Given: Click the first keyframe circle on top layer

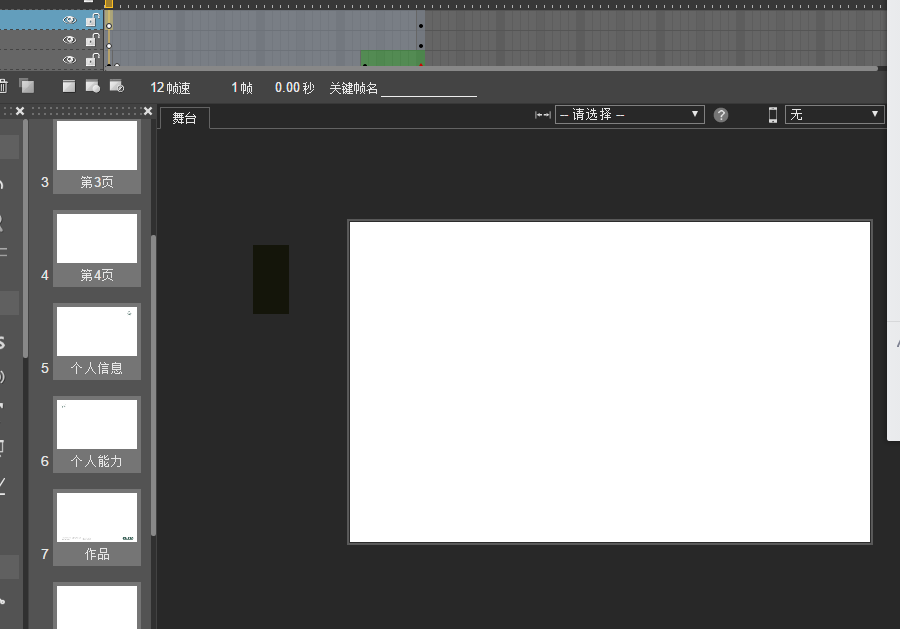Looking at the screenshot, I should coord(109,26).
